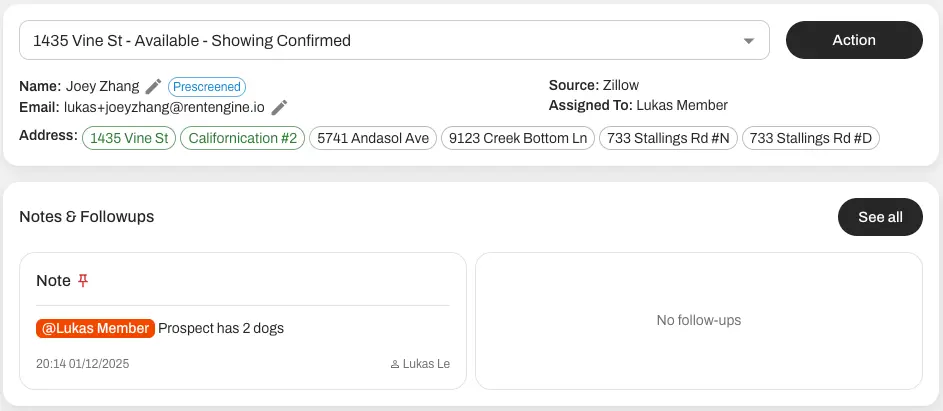
Task: Click the note timestamp 20:14 01/12/2025
Action: [83, 364]
